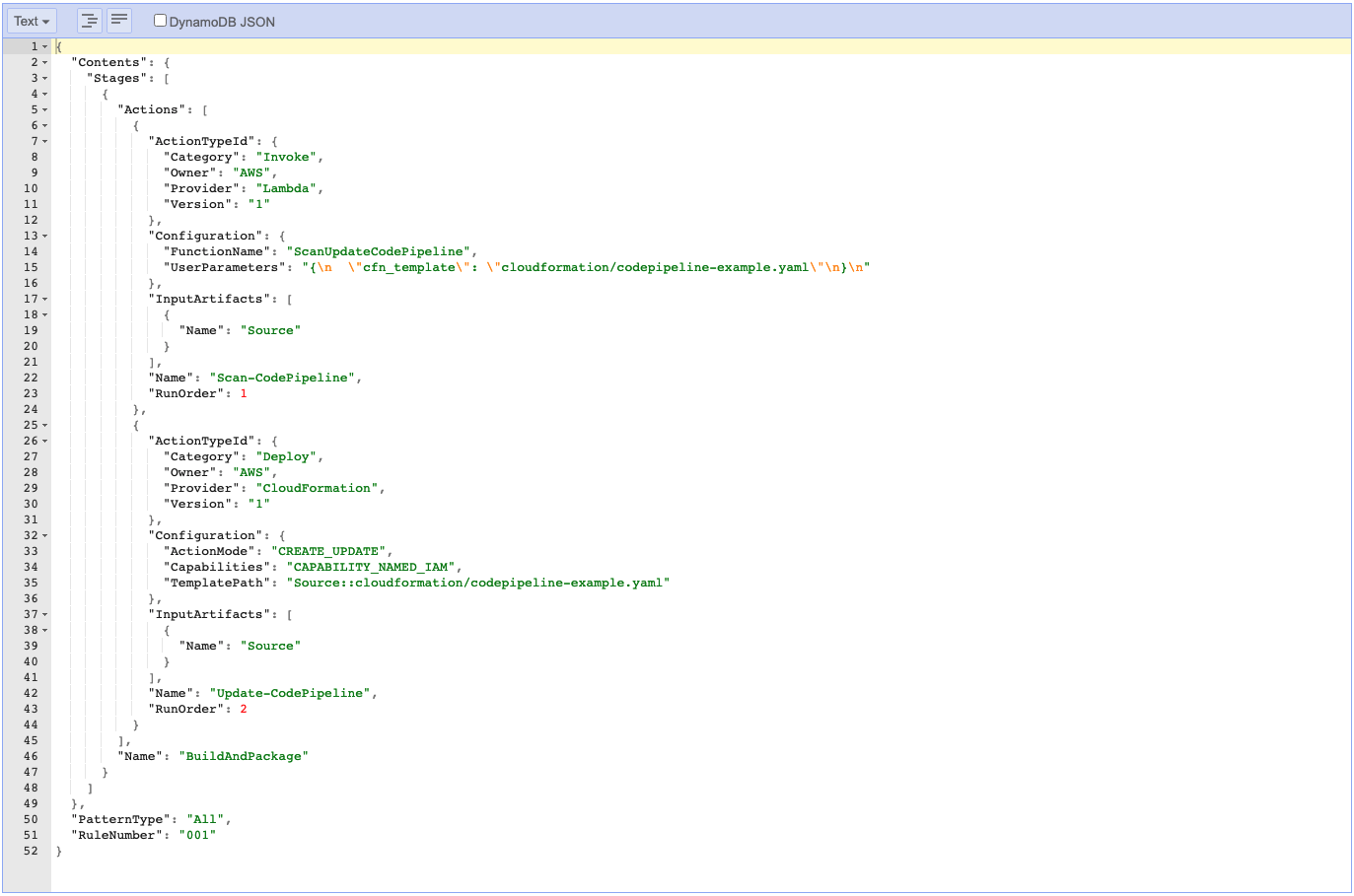Click the "Update-CodePipeline" name value

[x=290, y=694]
